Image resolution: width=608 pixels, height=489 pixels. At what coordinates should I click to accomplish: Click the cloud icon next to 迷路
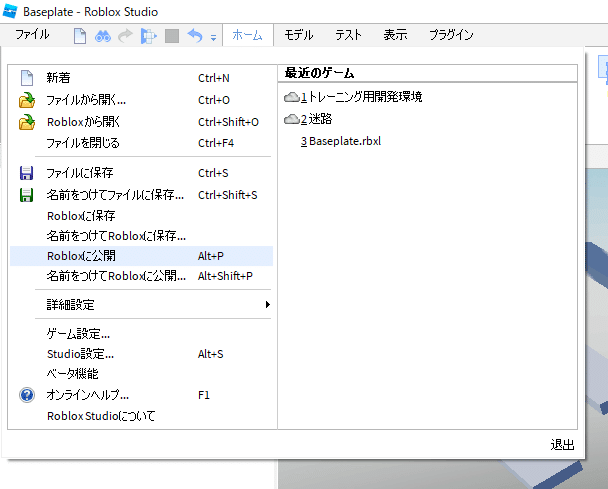point(292,119)
